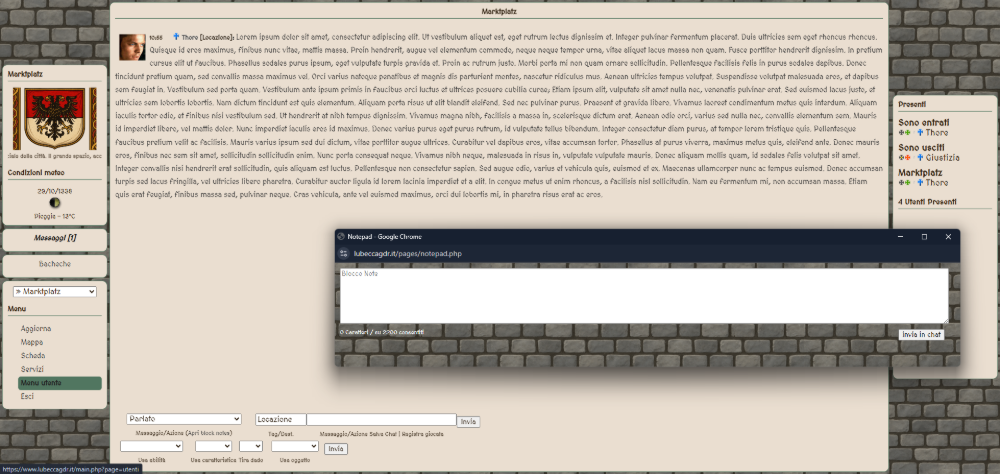Click into the Blocco Note text area

point(643,296)
